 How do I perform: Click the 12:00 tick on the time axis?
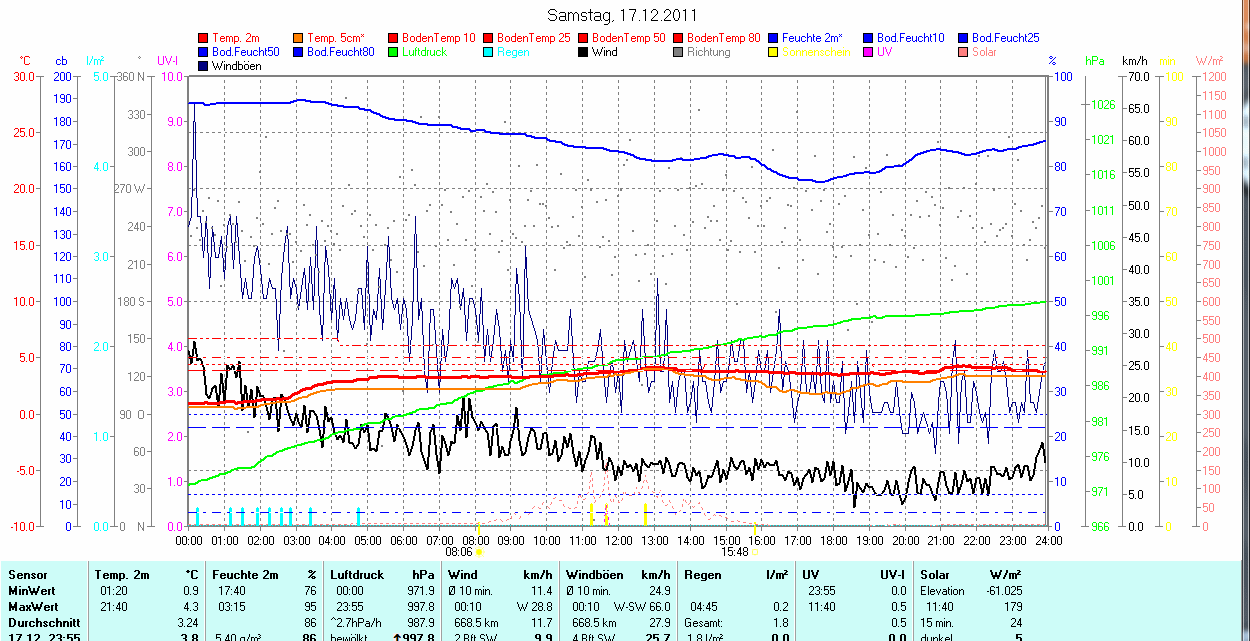[619, 540]
